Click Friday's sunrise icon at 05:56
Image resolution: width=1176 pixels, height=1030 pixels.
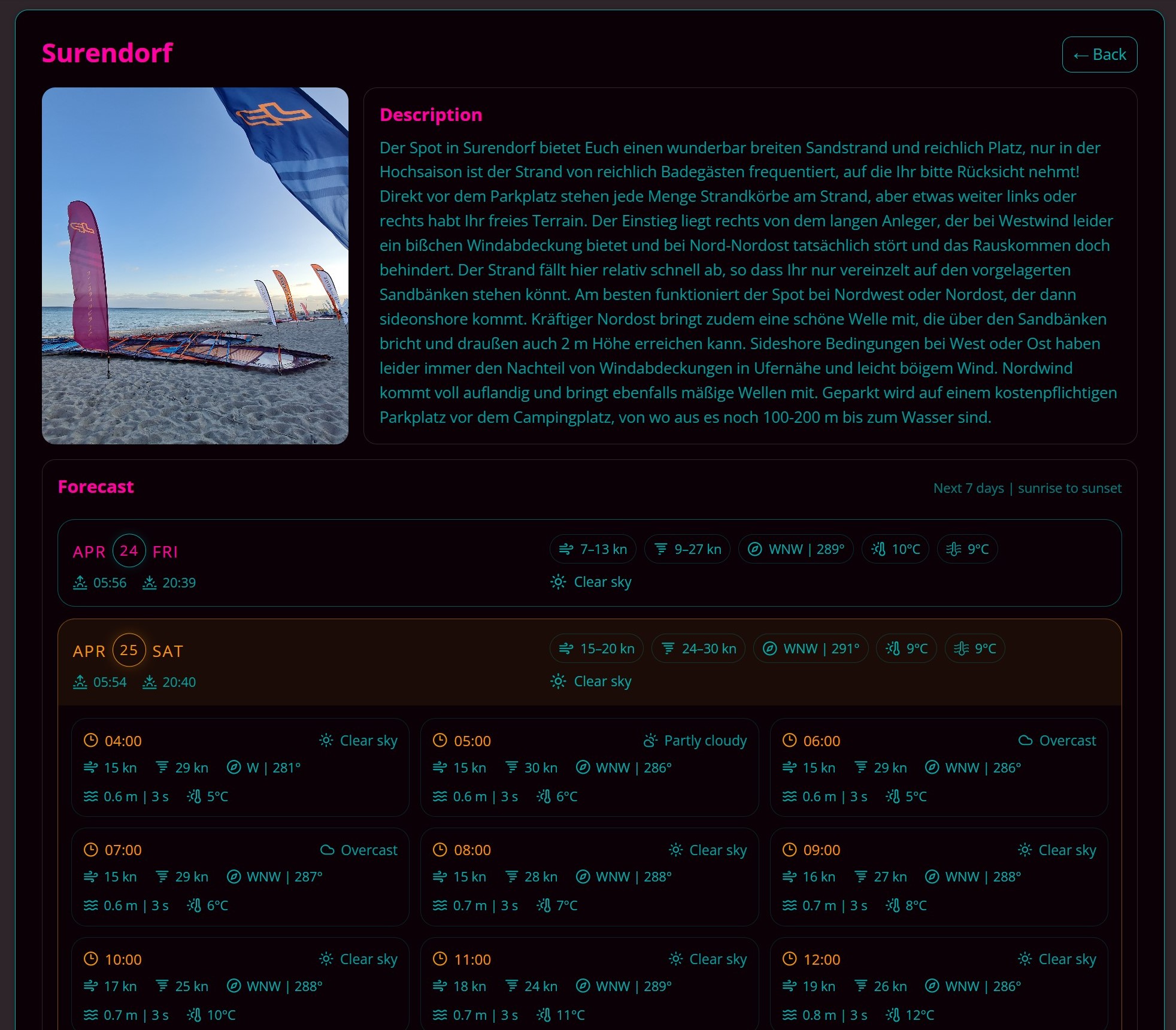pos(80,583)
